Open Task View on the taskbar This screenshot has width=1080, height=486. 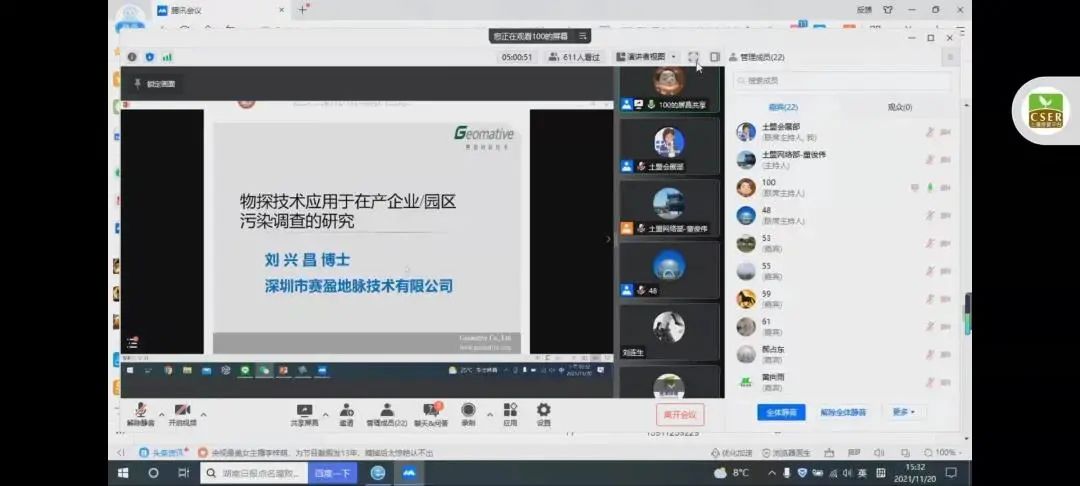183,473
